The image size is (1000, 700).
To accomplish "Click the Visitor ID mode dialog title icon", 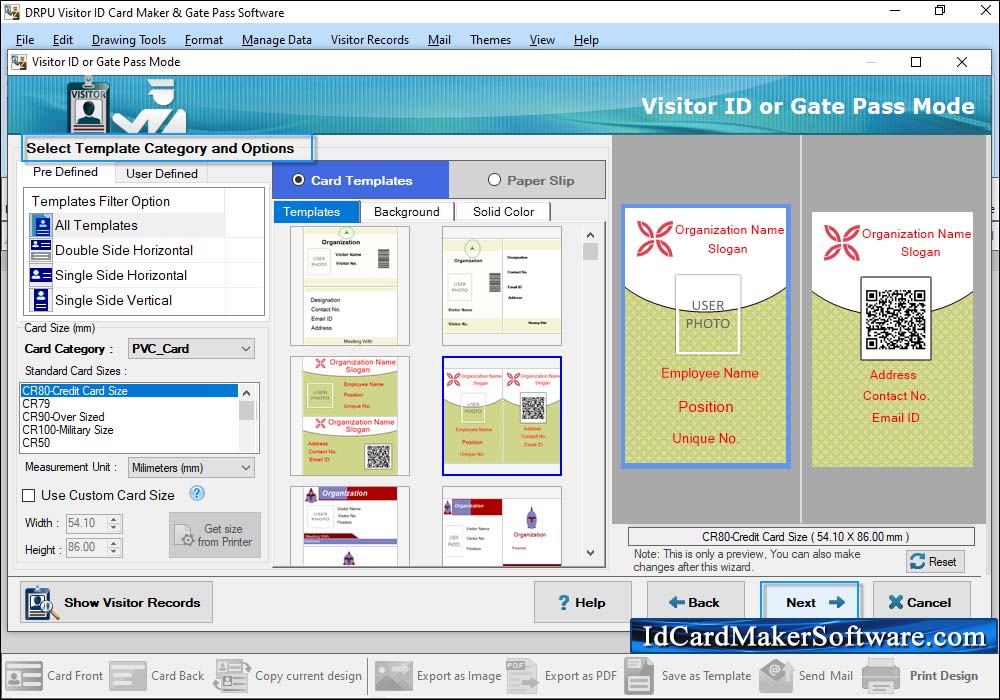I will pos(19,62).
